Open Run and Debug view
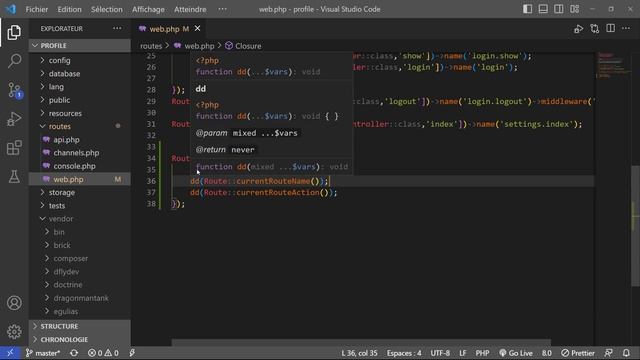The height and width of the screenshot is (360, 640). (14, 119)
